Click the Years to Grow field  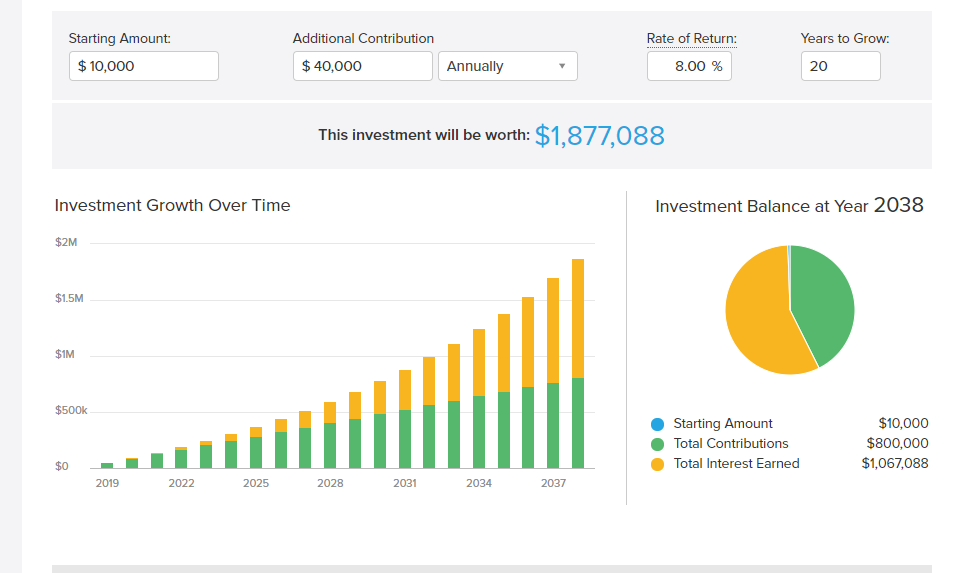pos(841,66)
